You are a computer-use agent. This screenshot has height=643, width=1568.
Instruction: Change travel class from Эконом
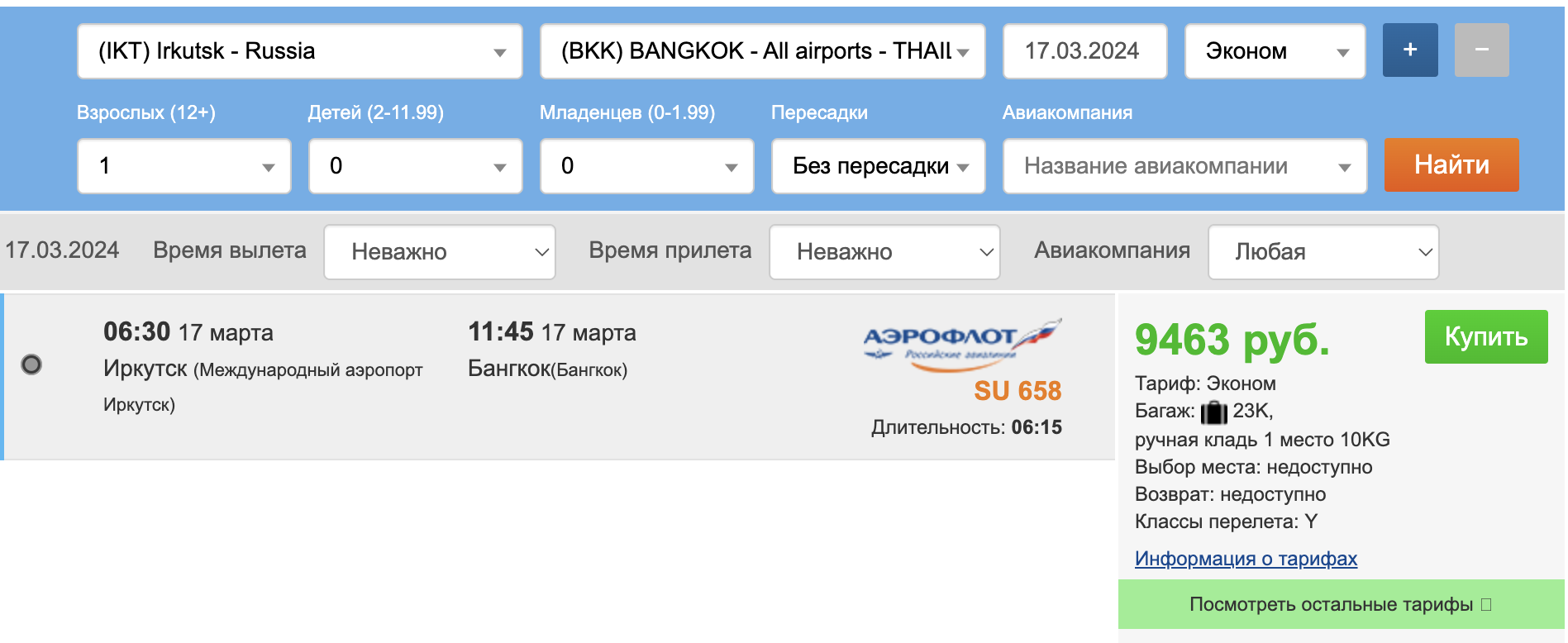point(1275,51)
